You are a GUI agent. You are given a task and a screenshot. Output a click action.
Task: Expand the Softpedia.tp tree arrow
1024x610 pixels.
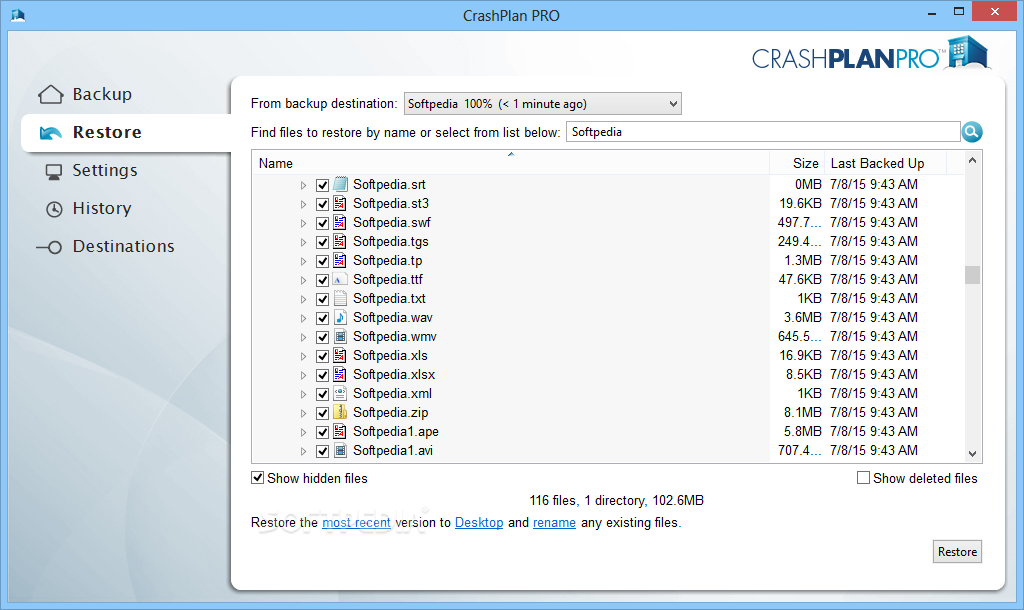[303, 261]
